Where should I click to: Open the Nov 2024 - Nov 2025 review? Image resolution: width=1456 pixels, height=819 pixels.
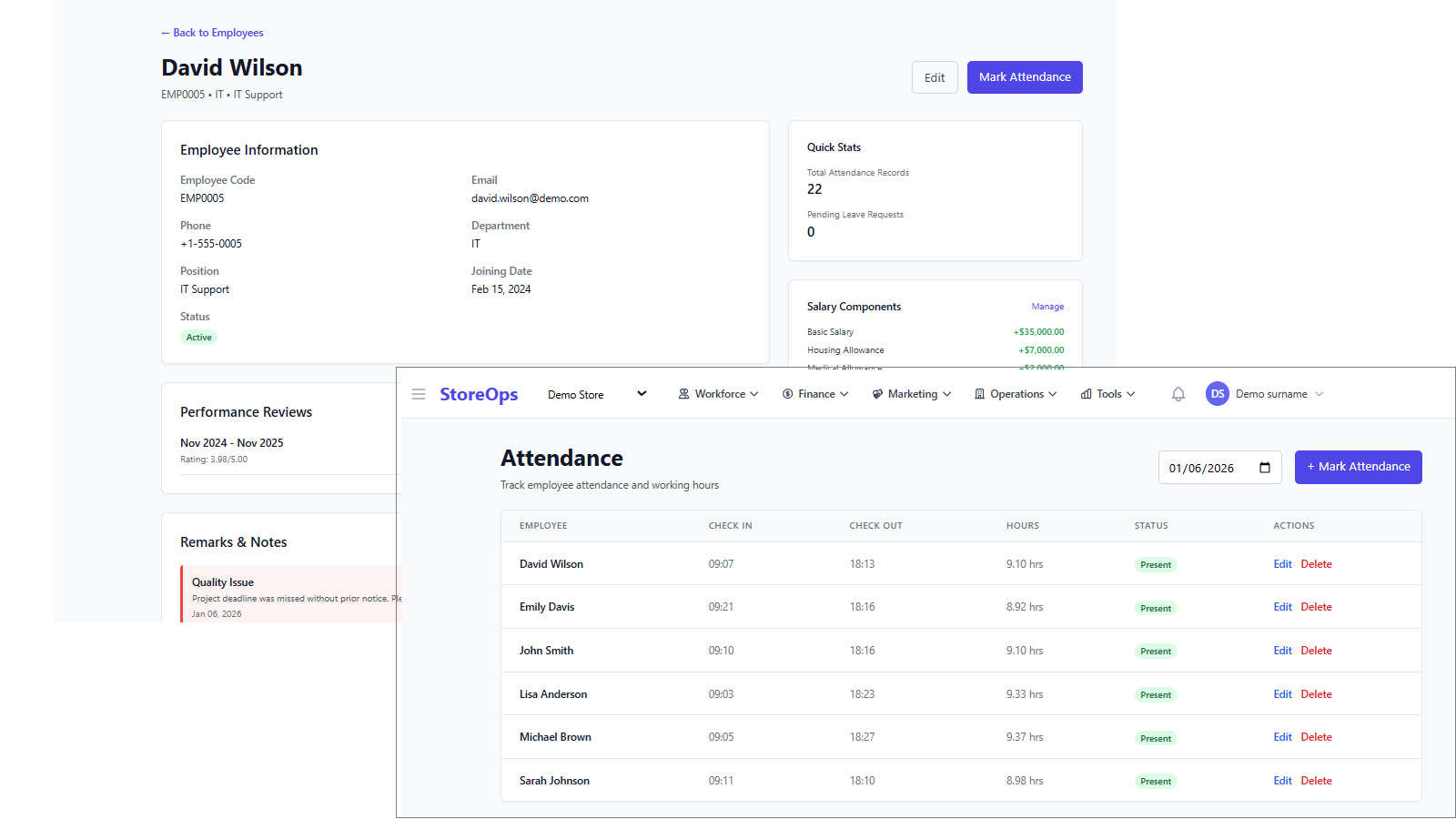(x=232, y=443)
